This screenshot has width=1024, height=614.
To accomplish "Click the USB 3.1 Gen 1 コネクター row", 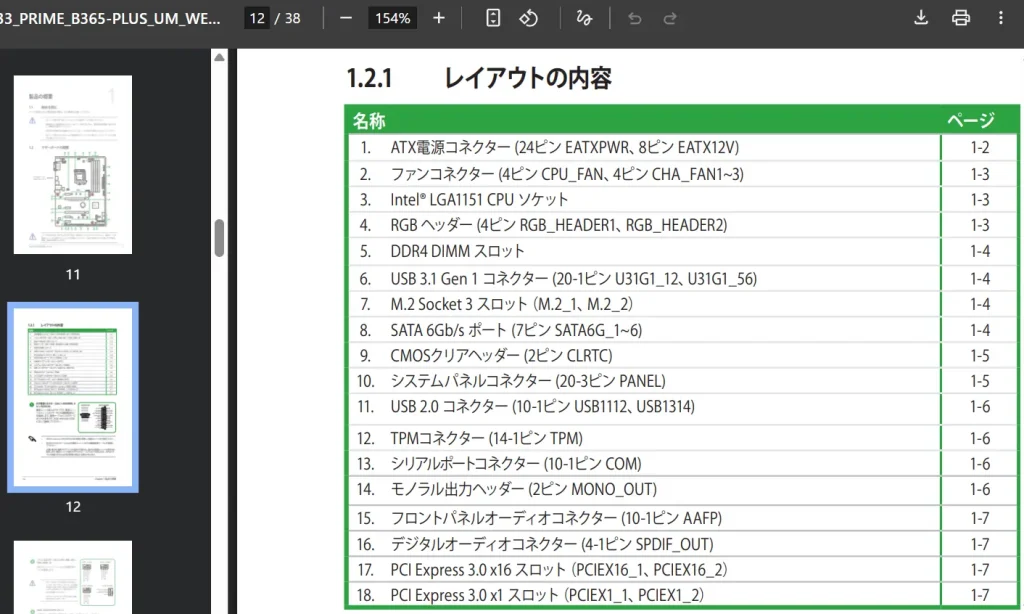I will click(573, 279).
